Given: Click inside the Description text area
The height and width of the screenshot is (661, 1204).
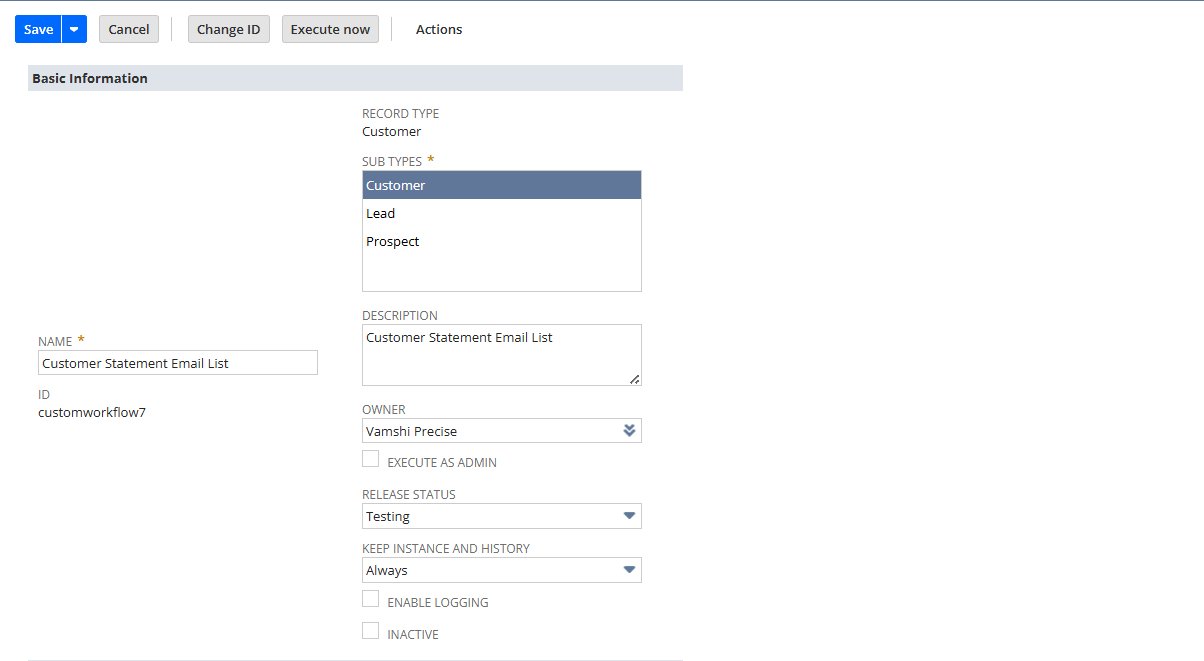Looking at the screenshot, I should tap(500, 350).
